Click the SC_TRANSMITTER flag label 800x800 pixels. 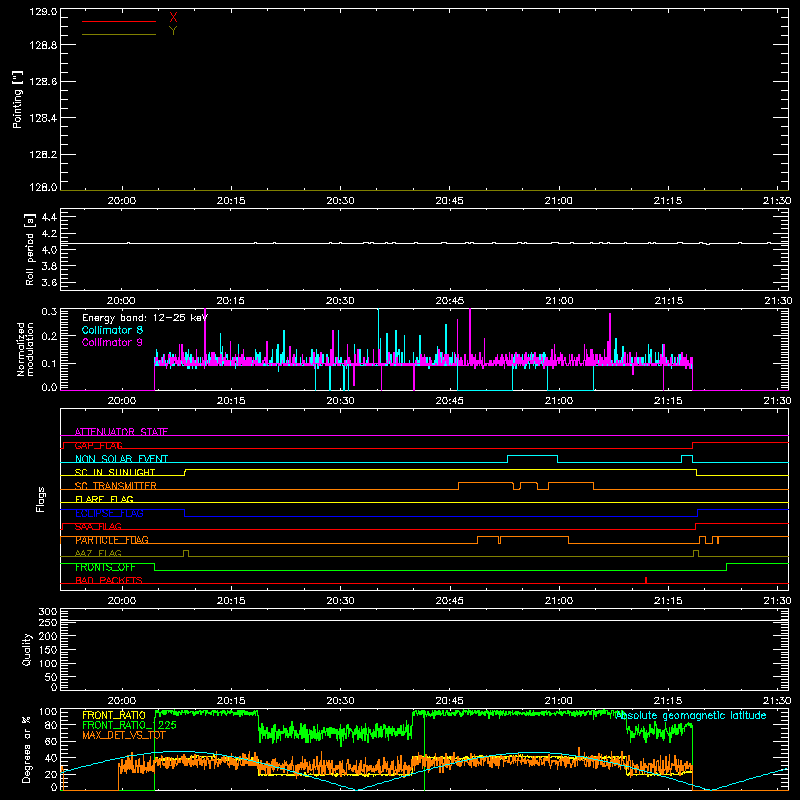tap(116, 486)
